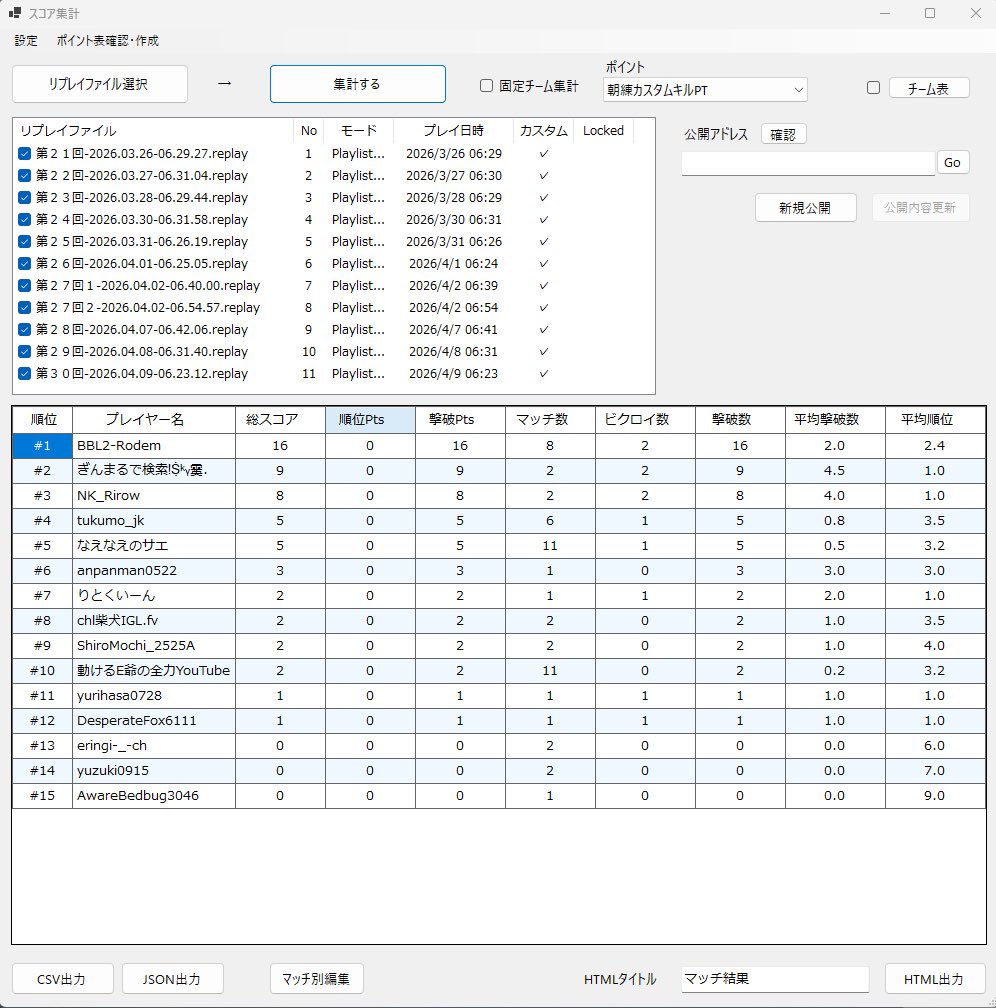Select player AwareBedbug3046 cell
Viewport: 996px width, 1008px height.
154,796
